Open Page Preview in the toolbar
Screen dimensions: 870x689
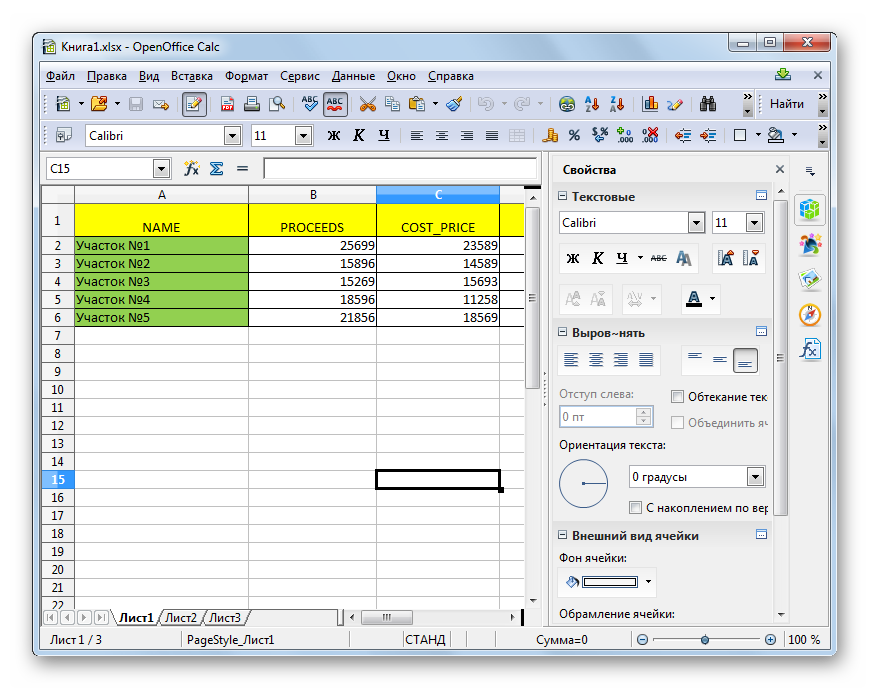click(x=276, y=104)
